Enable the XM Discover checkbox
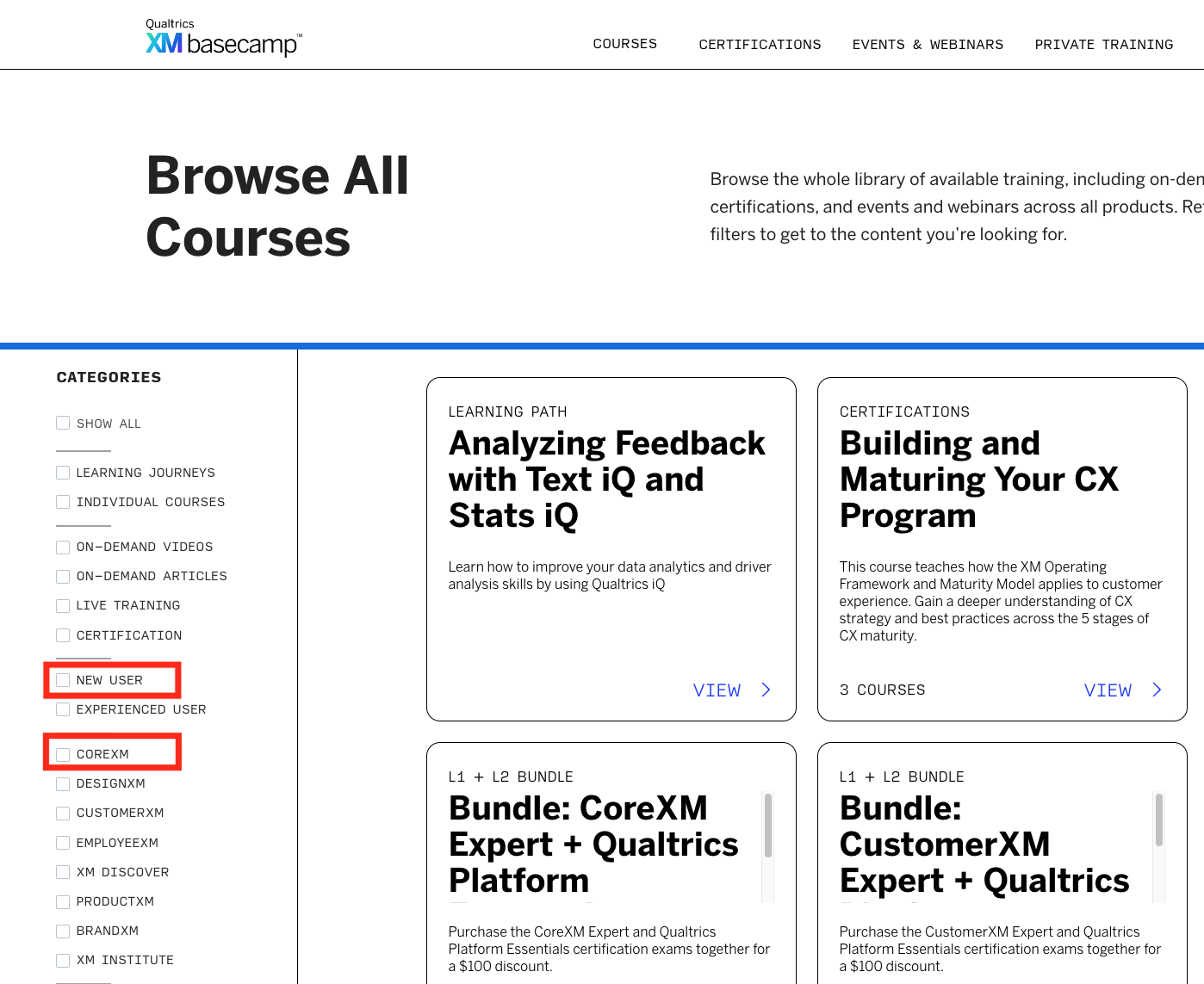This screenshot has width=1204, height=984. [x=63, y=872]
